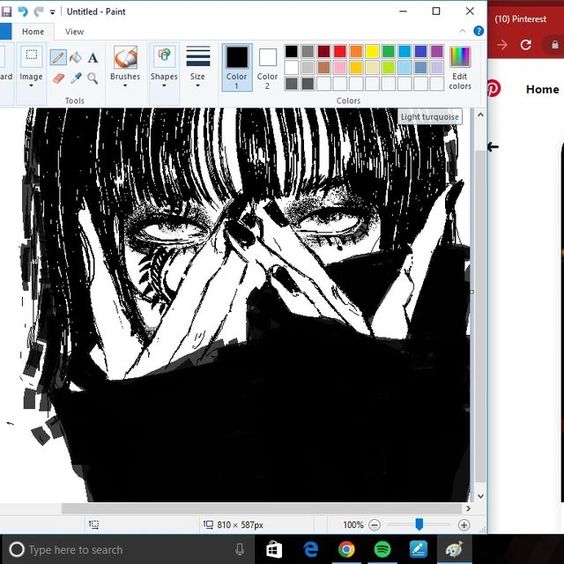
Task: Expand the Brushes dropdown arrow
Action: [x=125, y=86]
